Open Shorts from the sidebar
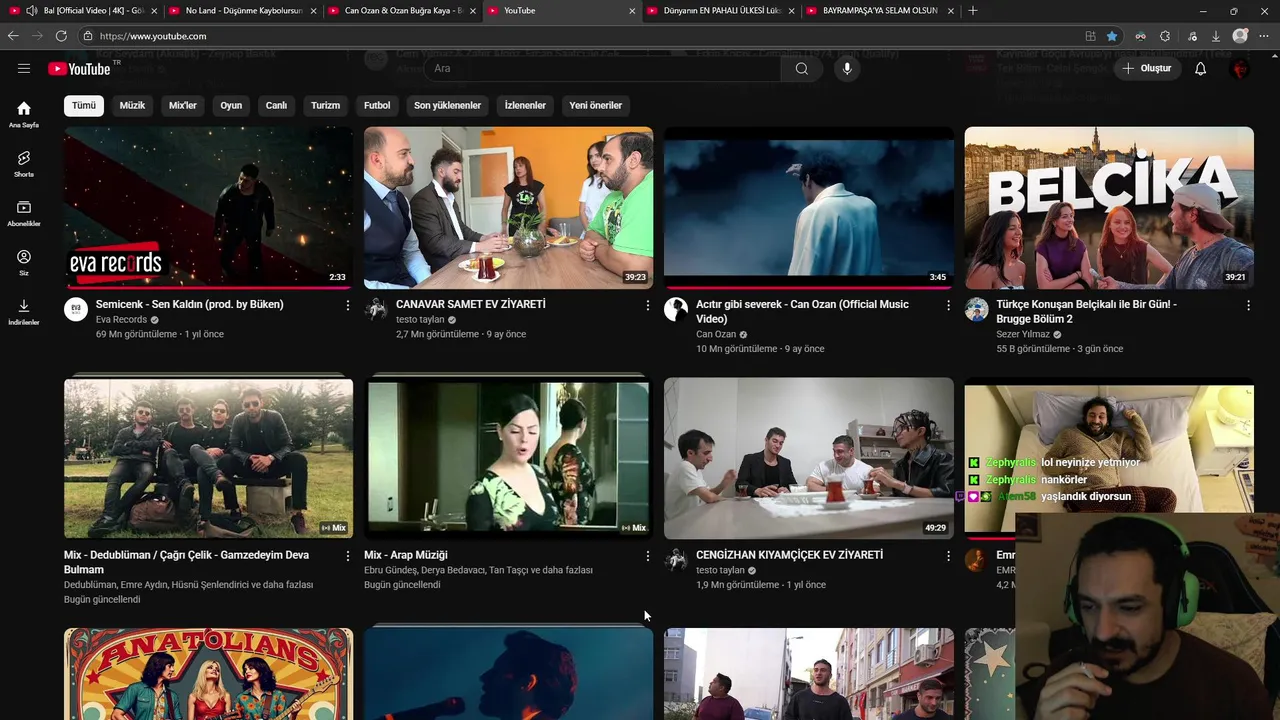1280x720 pixels. pyautogui.click(x=24, y=164)
